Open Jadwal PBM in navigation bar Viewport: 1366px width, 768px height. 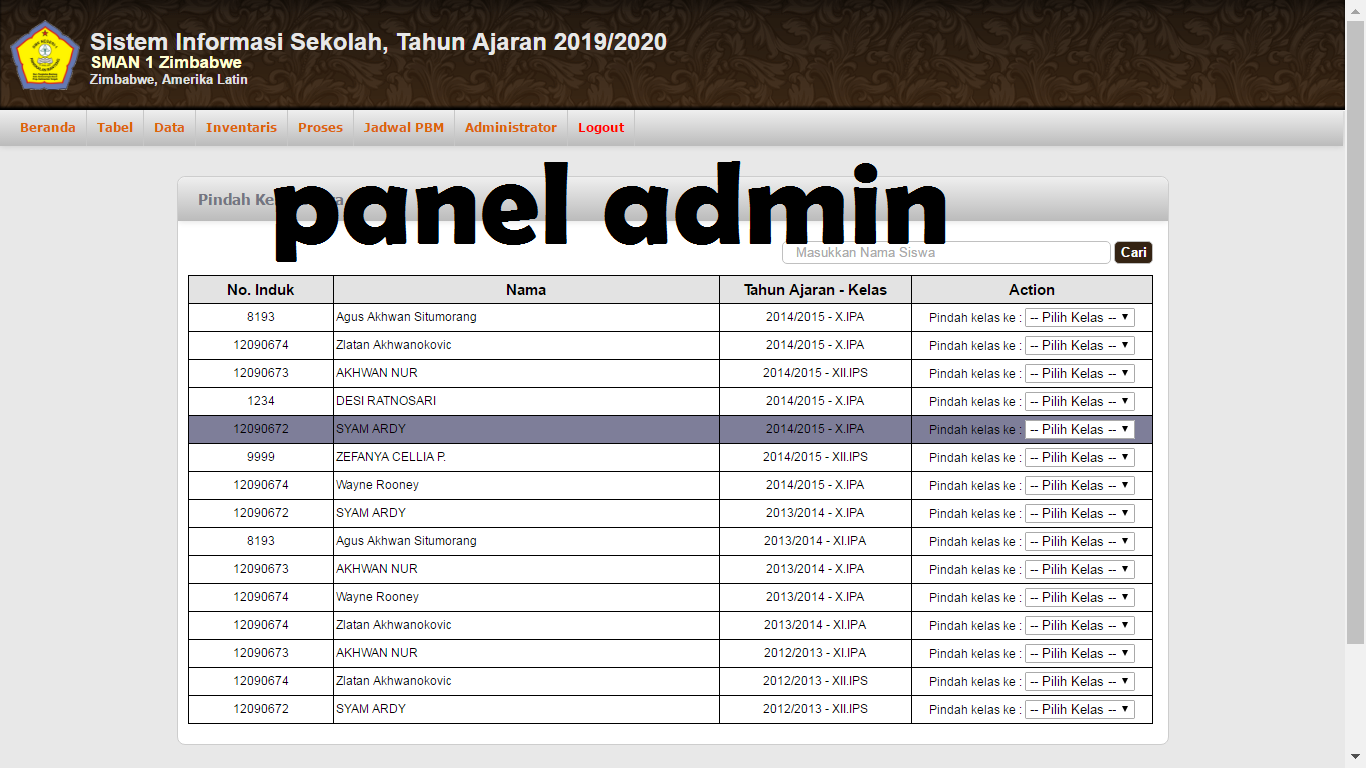[x=403, y=128]
